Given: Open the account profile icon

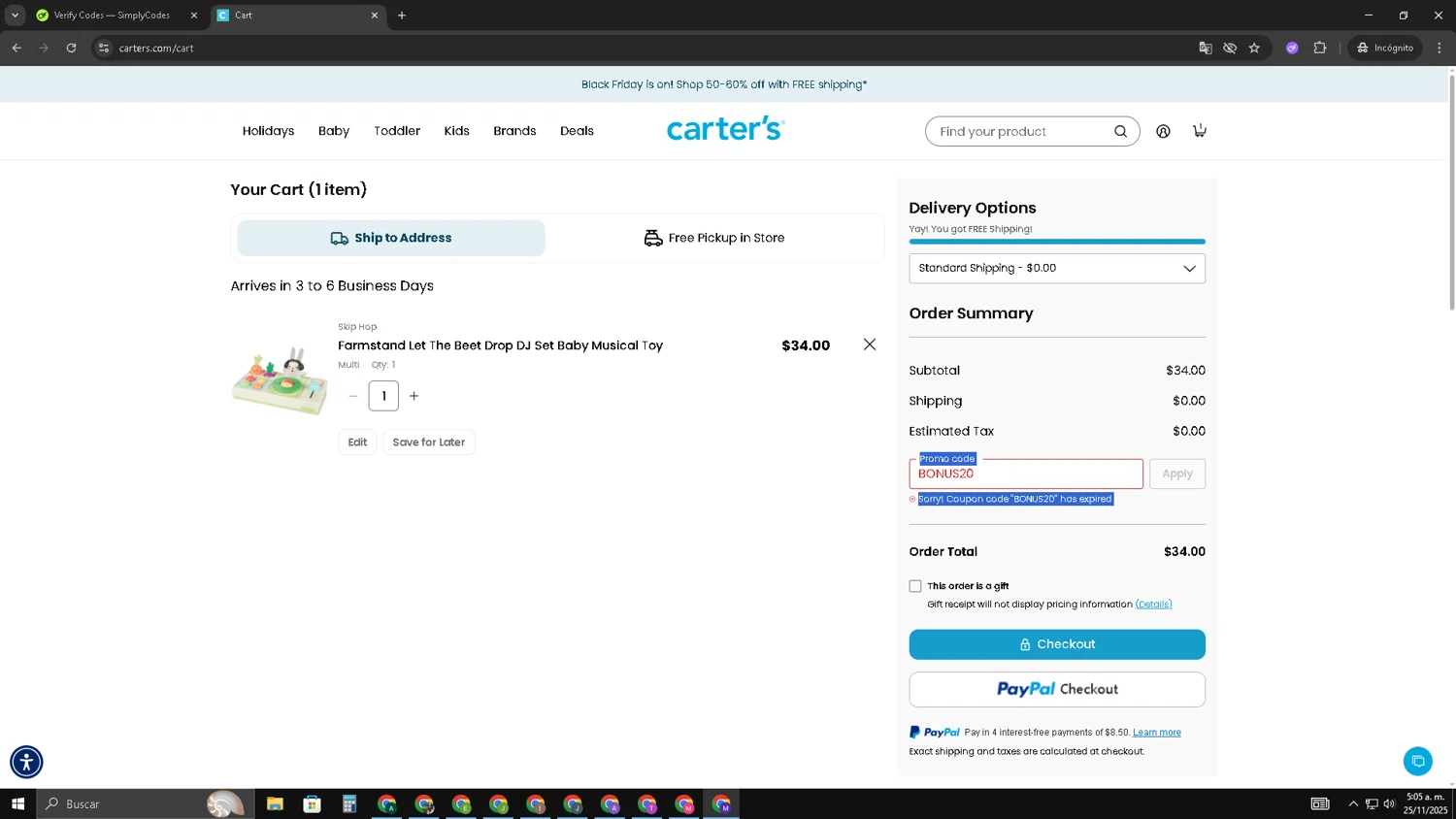Looking at the screenshot, I should tap(1163, 131).
